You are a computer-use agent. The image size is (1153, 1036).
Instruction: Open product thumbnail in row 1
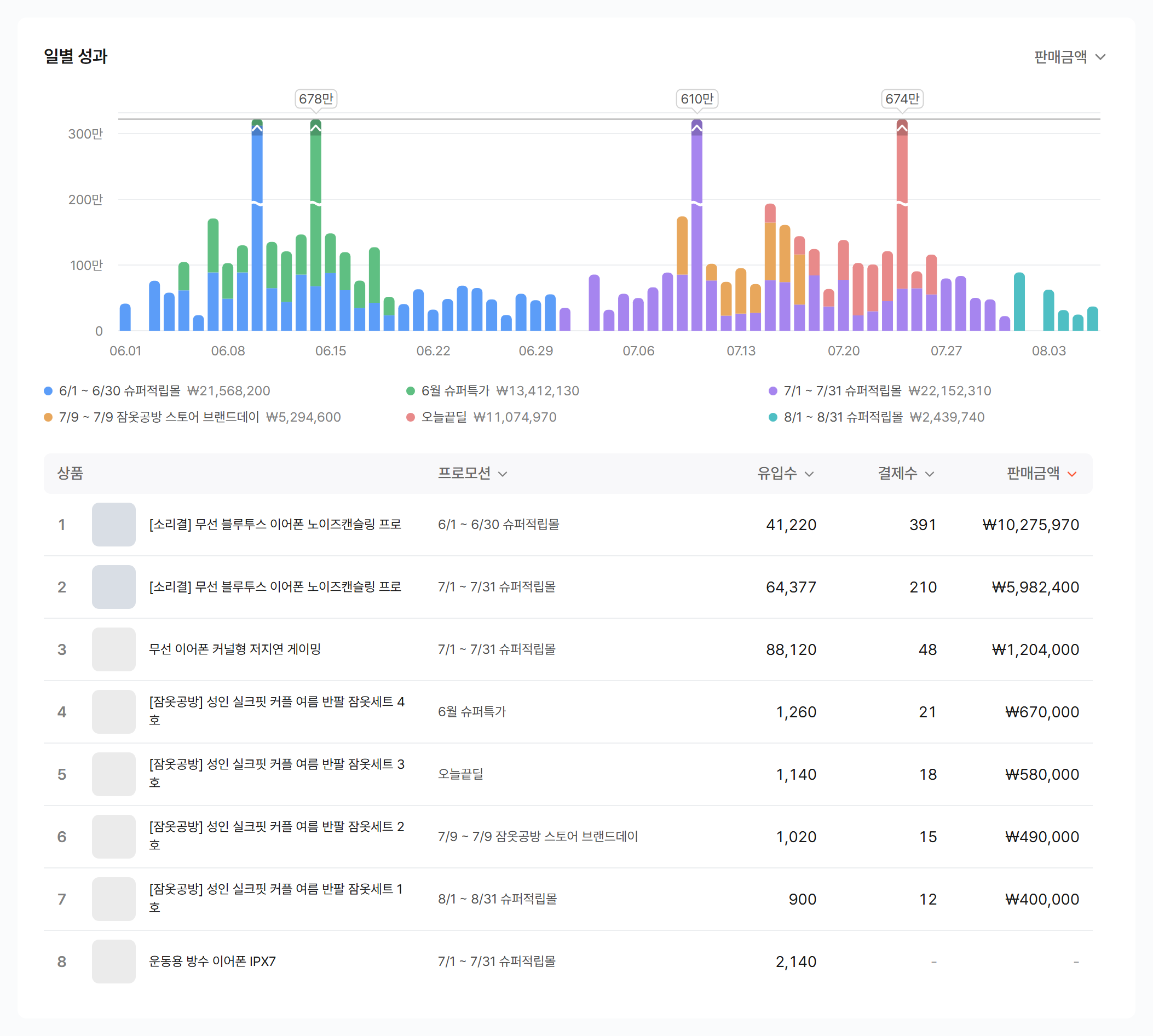click(114, 524)
